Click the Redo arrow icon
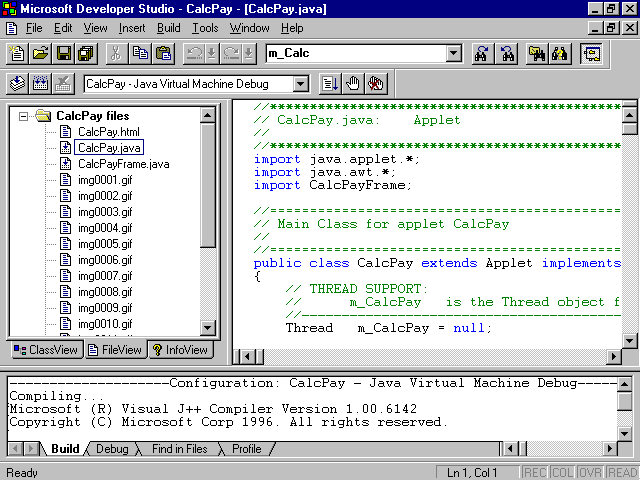Viewport: 640px width, 480px height. tap(231, 53)
